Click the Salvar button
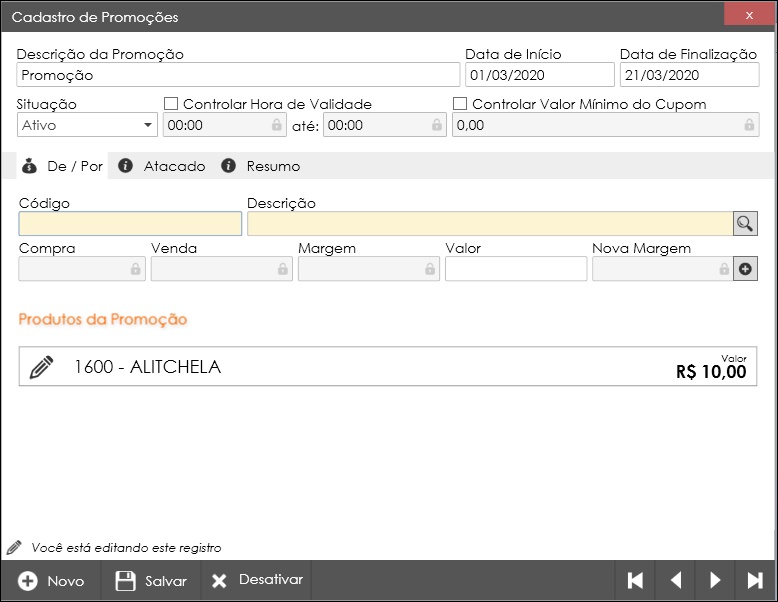Image resolution: width=778 pixels, height=602 pixels. [x=151, y=581]
